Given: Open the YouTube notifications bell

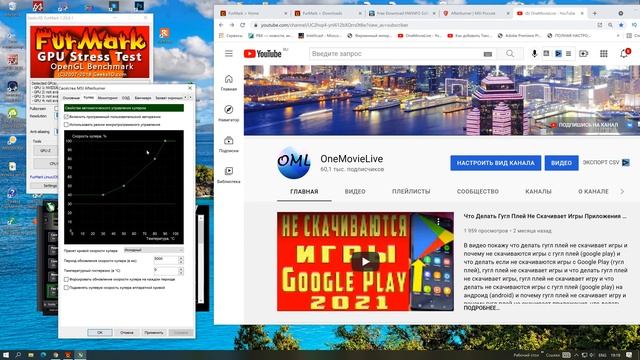Looking at the screenshot, I should (624, 53).
